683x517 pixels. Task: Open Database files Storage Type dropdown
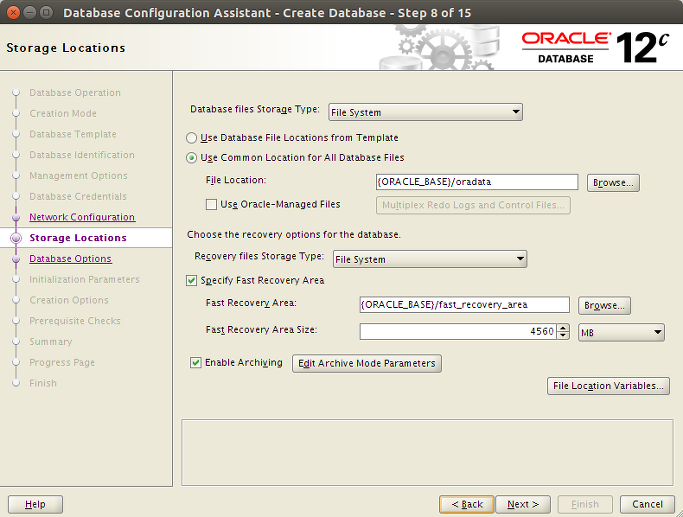425,112
